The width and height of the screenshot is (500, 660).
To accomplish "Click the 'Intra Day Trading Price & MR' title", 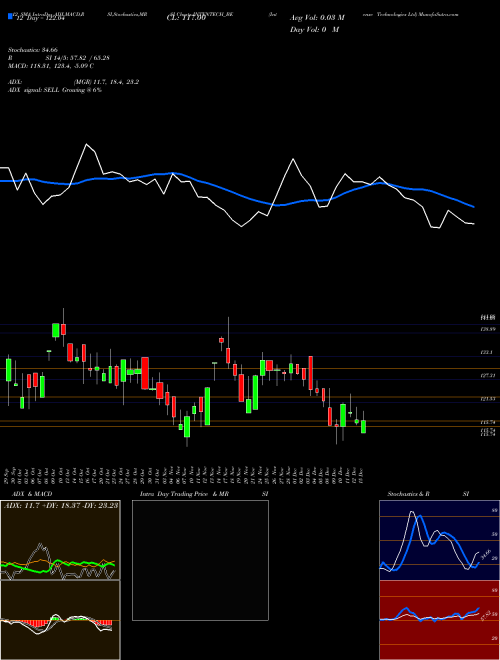I will (185, 494).
